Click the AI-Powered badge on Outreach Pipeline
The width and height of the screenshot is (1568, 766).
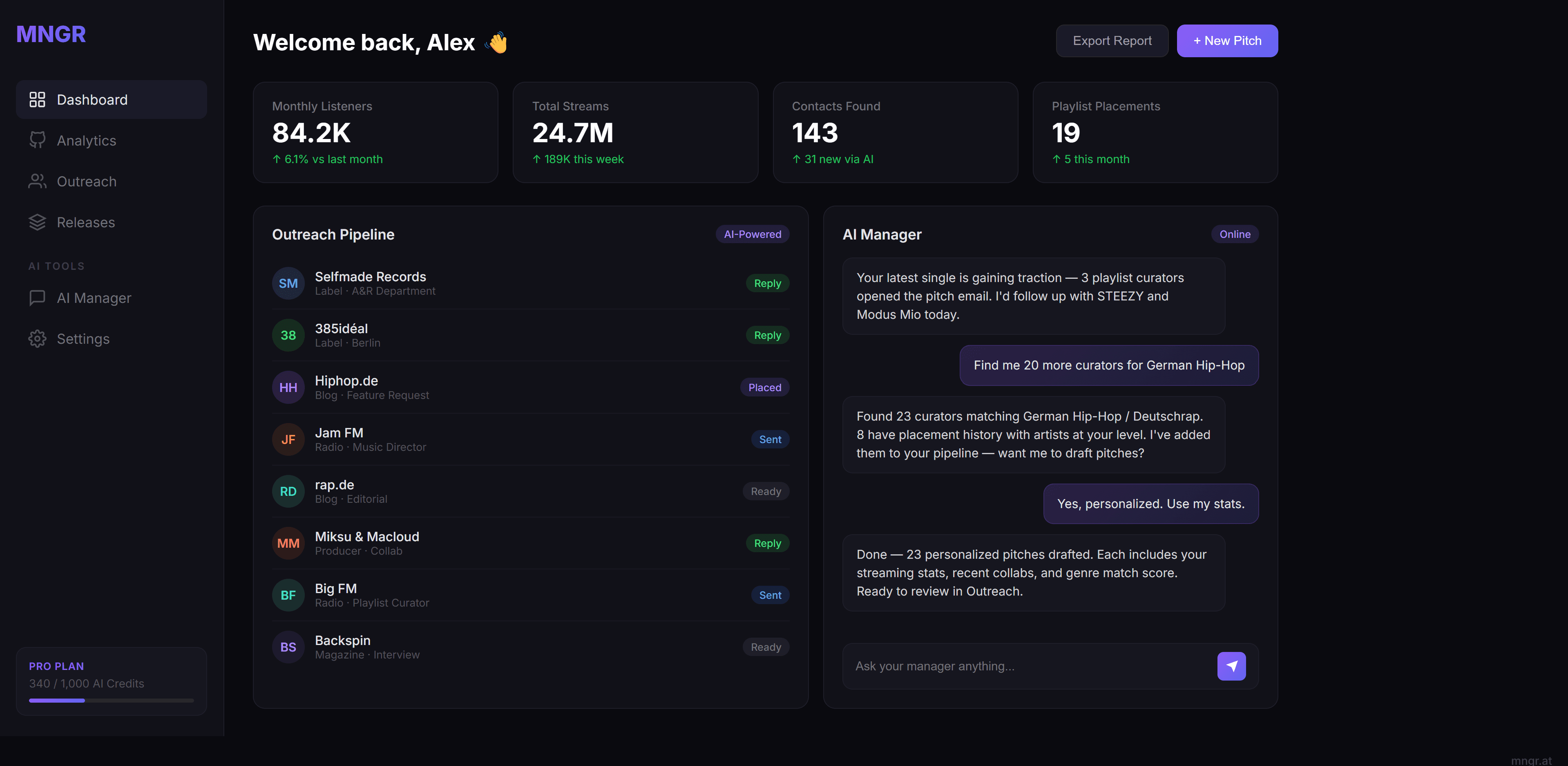pos(752,234)
